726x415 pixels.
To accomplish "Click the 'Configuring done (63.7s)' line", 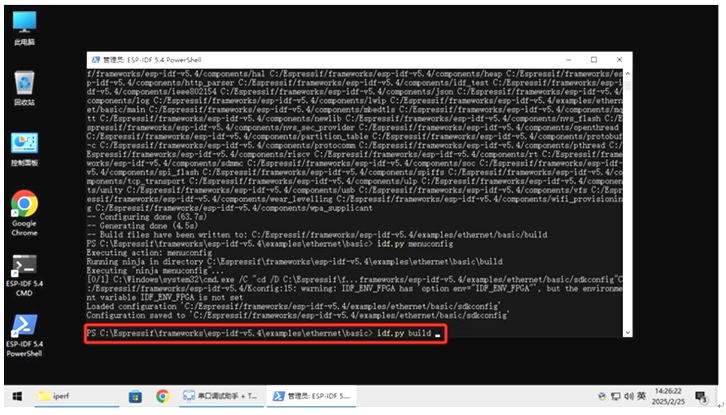I will pos(146,217).
